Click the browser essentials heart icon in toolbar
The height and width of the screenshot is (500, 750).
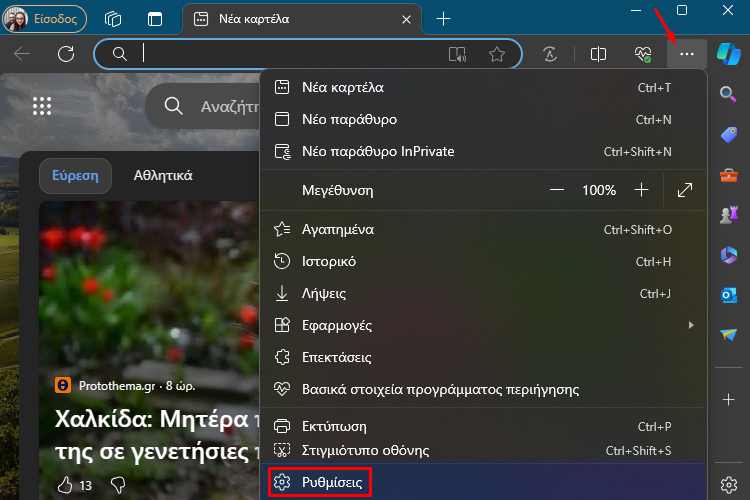click(x=643, y=54)
